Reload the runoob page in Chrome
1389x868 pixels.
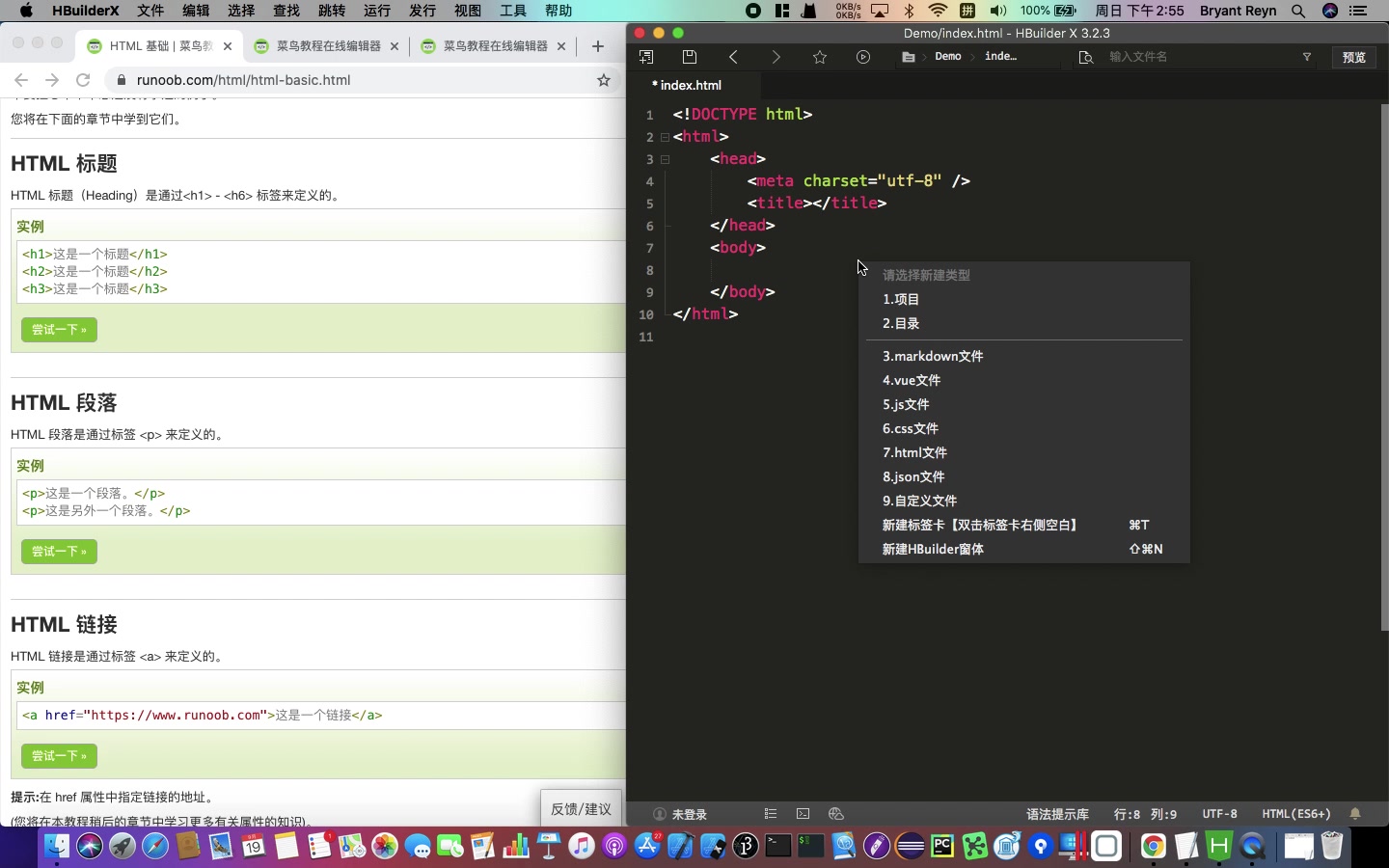(83, 80)
